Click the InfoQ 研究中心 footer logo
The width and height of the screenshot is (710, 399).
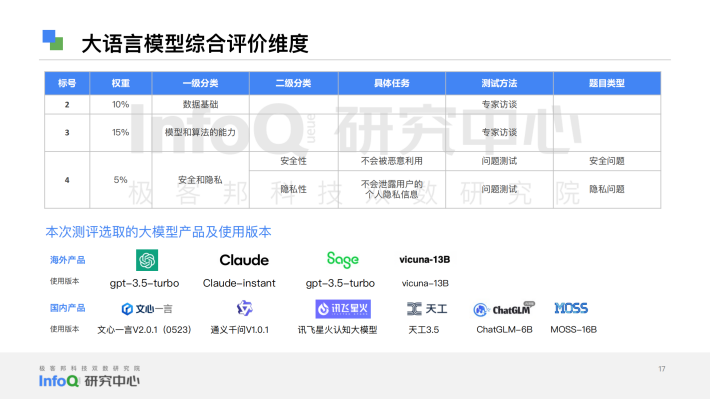[x=89, y=377]
